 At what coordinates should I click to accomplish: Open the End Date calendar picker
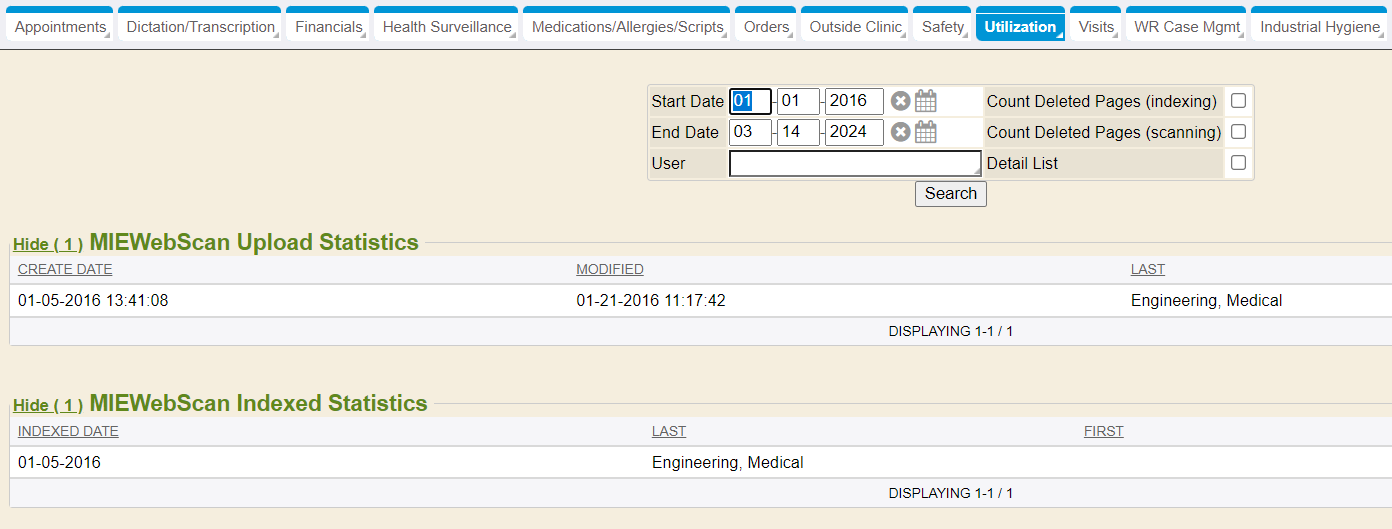[x=926, y=132]
